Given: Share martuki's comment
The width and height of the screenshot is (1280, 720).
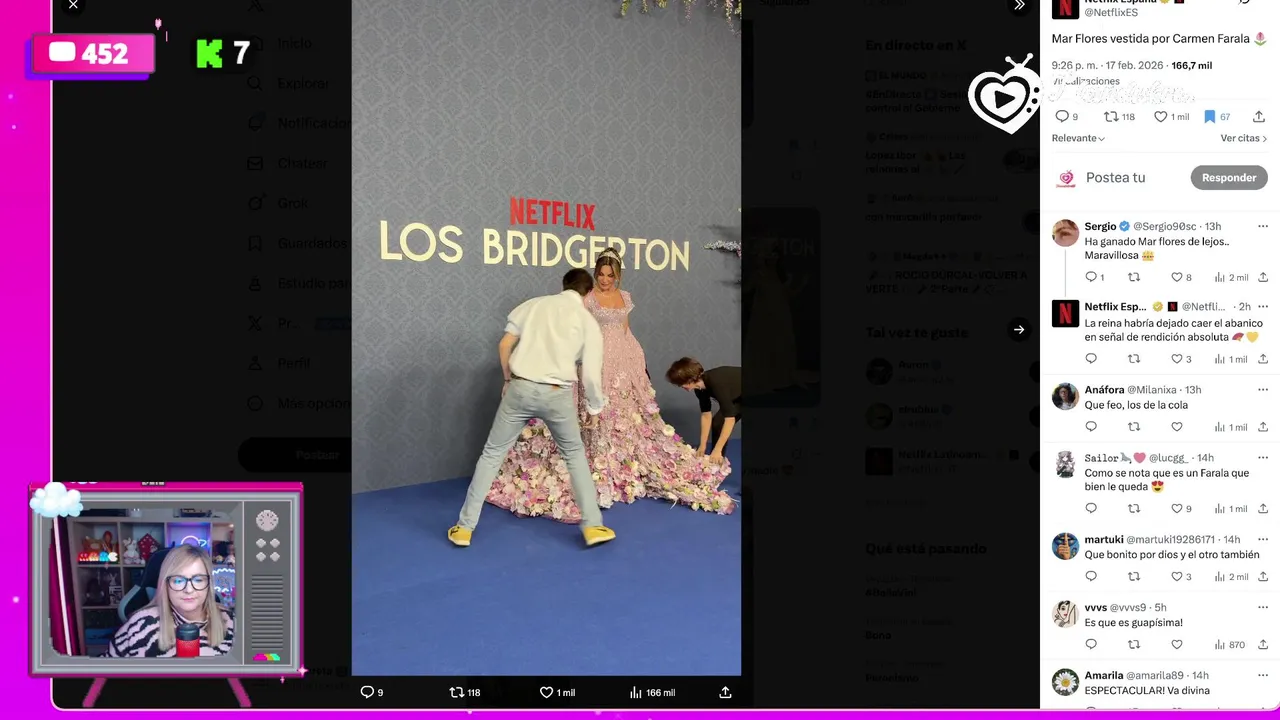Looking at the screenshot, I should click(1263, 577).
